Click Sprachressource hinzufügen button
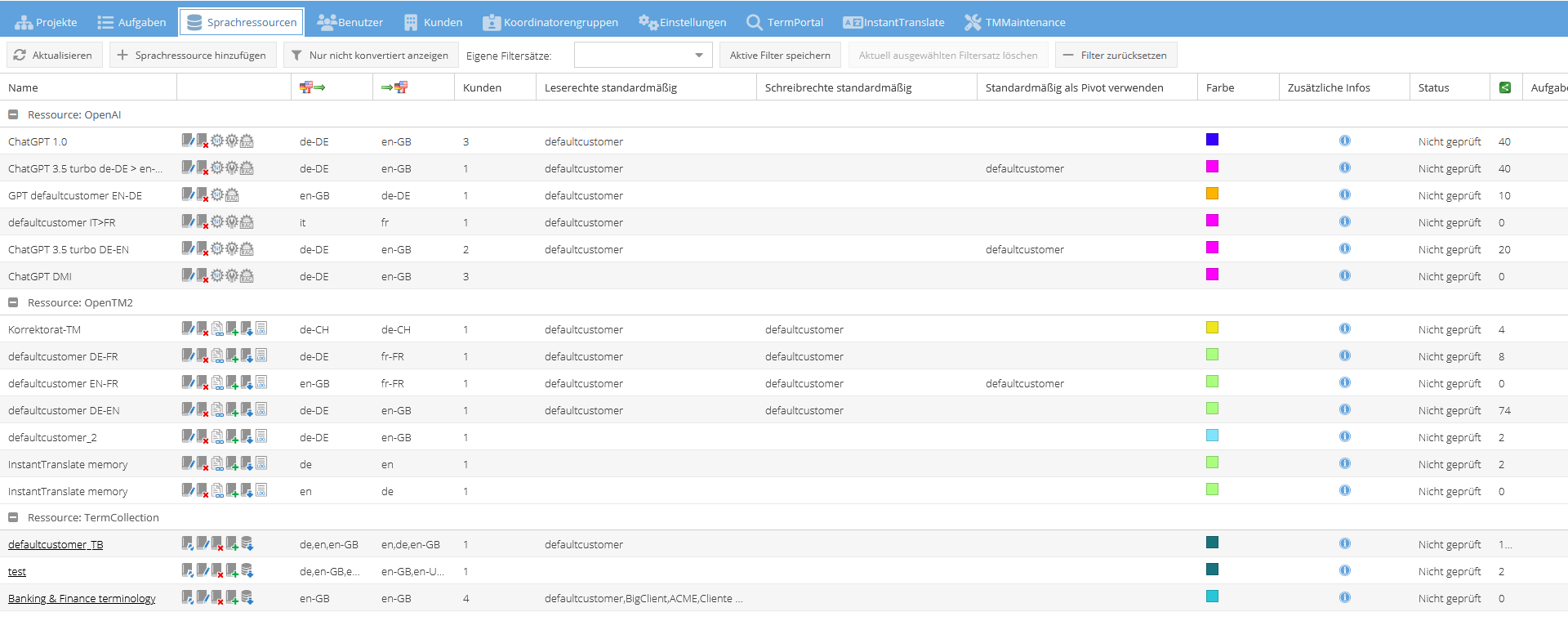The width and height of the screenshot is (1568, 630). [x=192, y=56]
